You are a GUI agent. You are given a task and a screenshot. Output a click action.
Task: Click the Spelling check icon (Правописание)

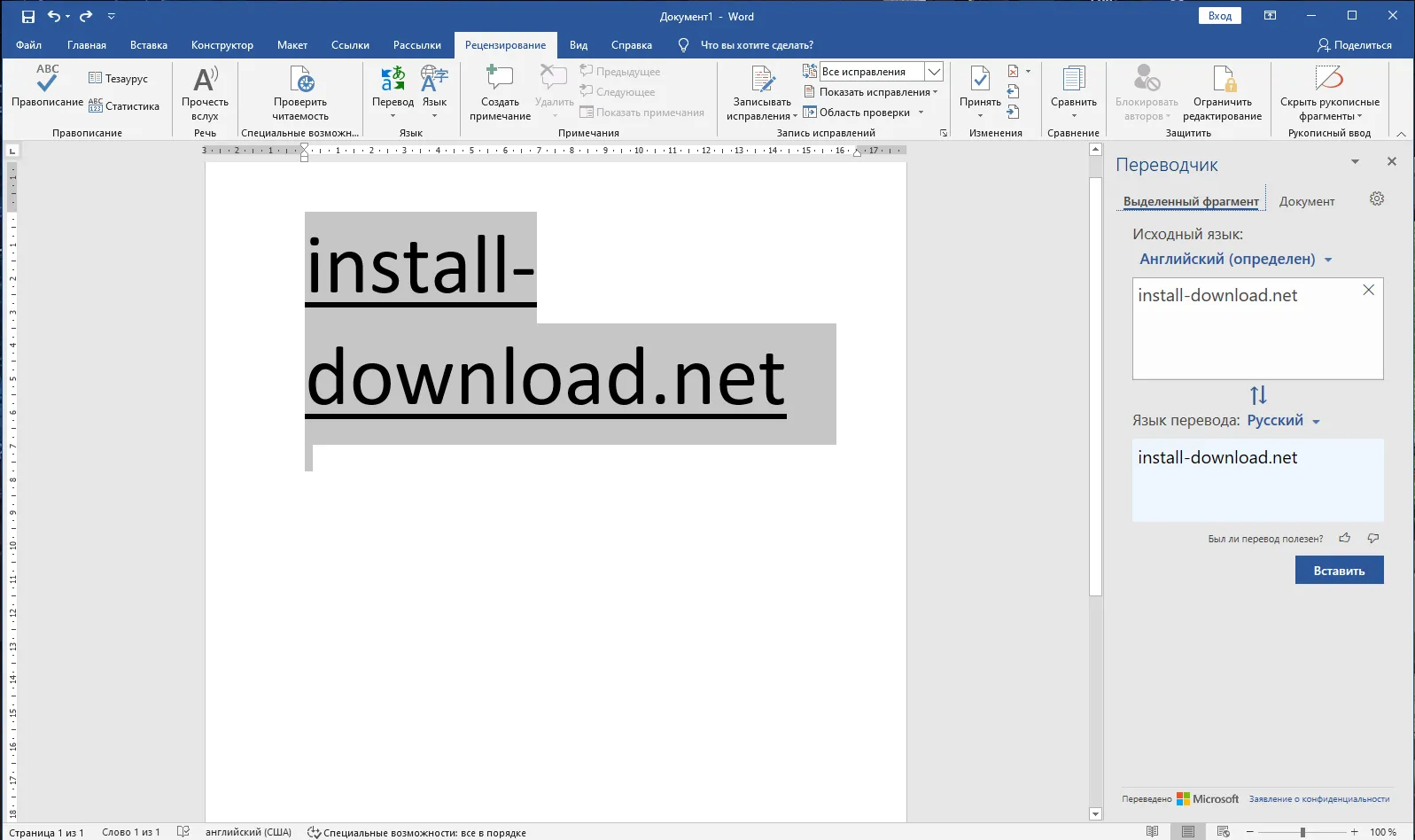(47, 81)
